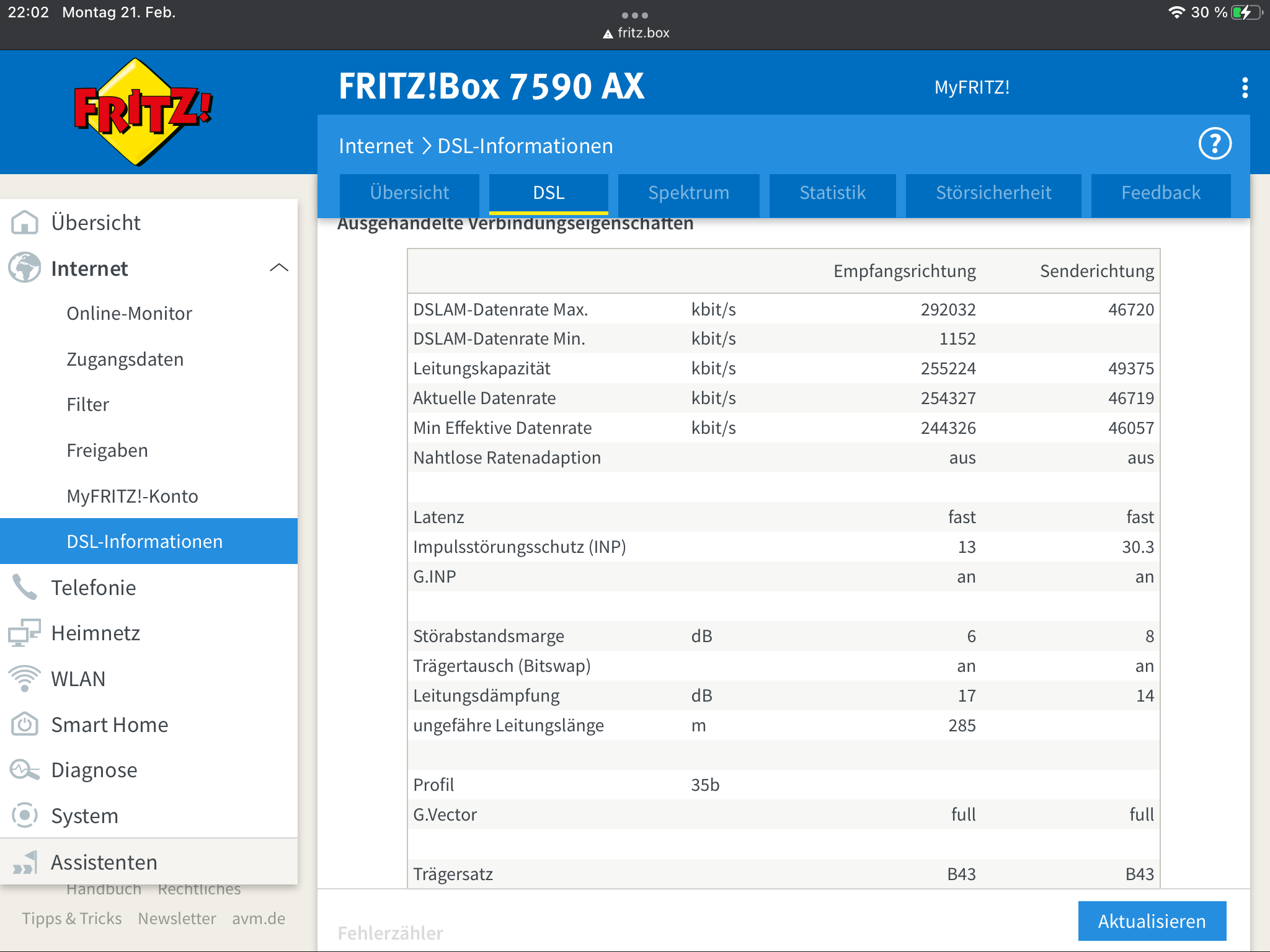Tap the iPad Wi-Fi status icon
The image size is (1270, 952).
click(1176, 12)
